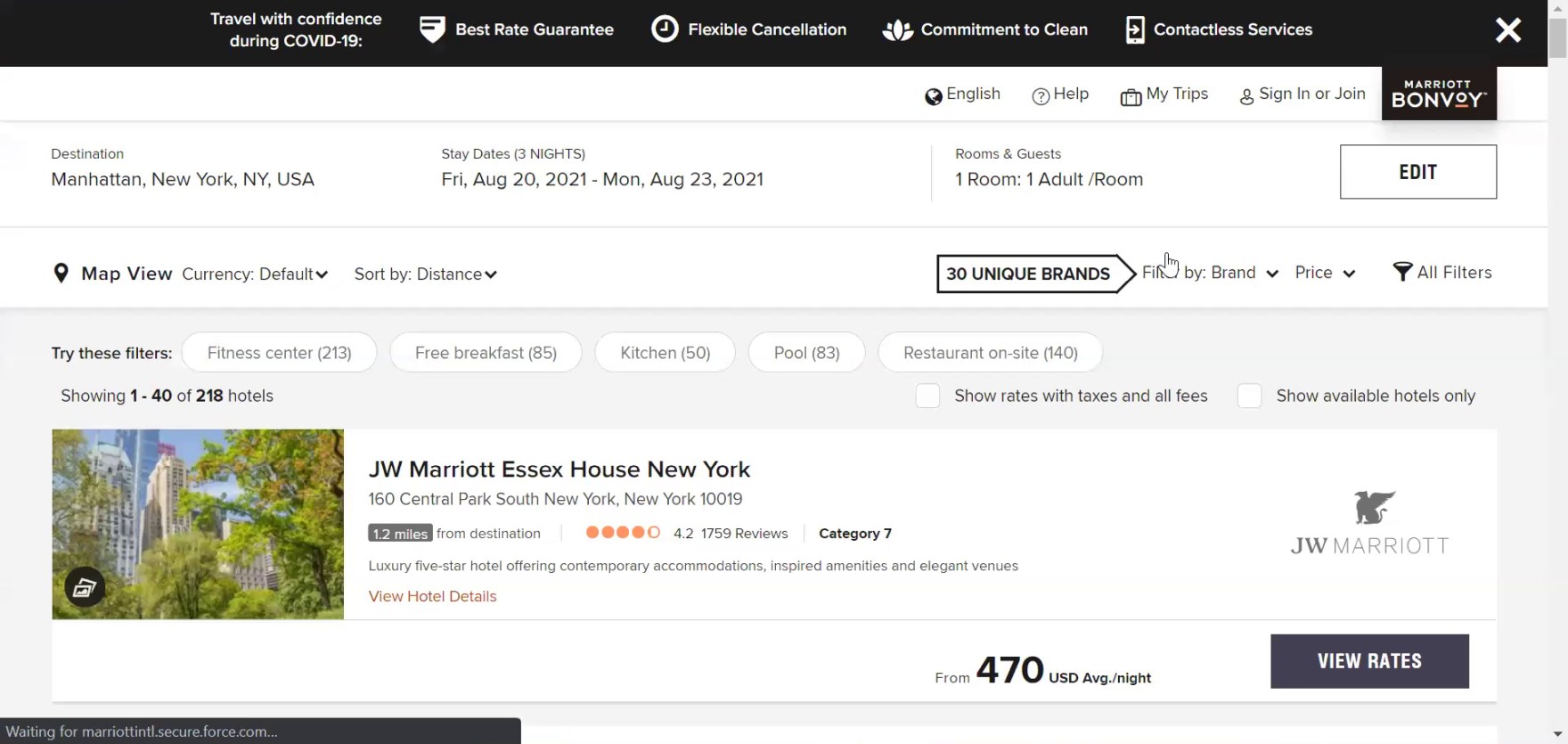1568x744 pixels.
Task: Click the Marriott Bonvoy logo
Action: coord(1438,94)
